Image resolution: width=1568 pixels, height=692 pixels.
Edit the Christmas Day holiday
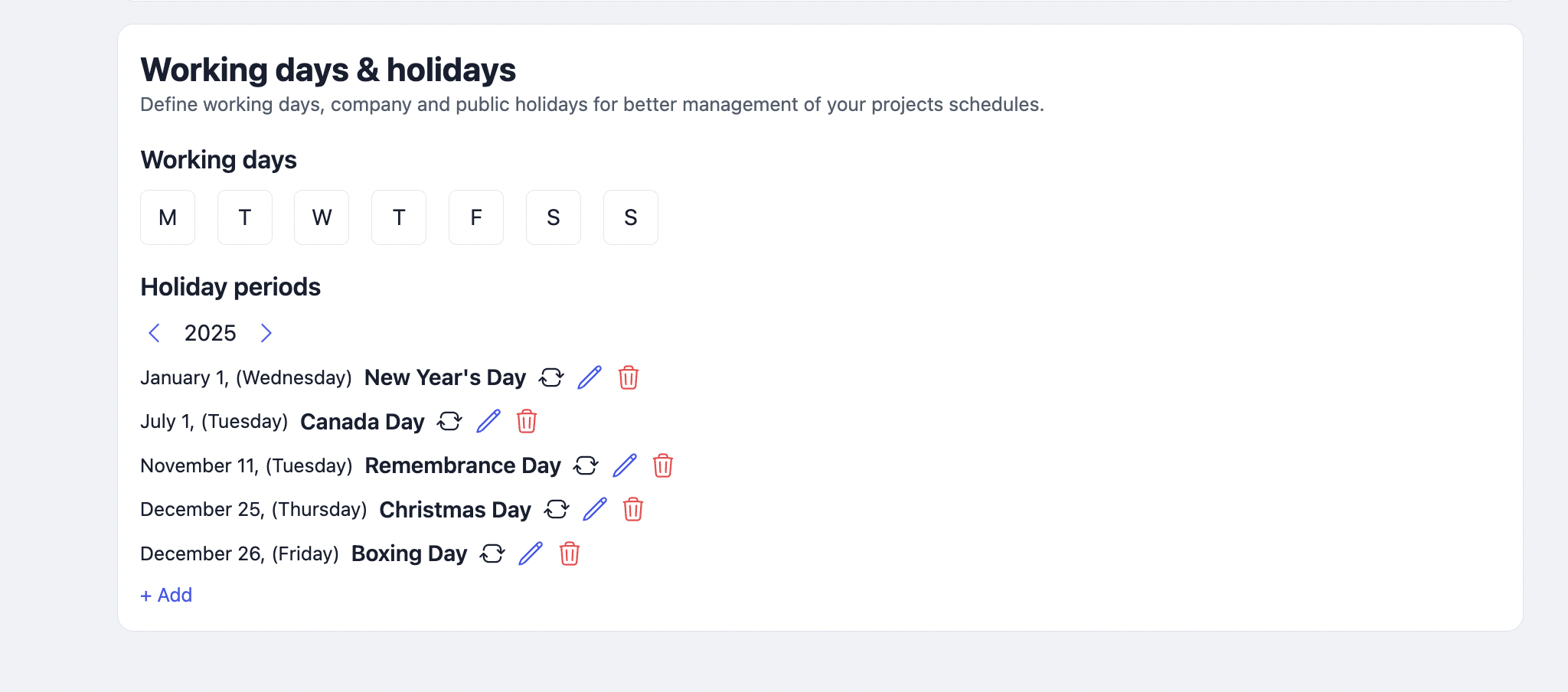(x=595, y=509)
